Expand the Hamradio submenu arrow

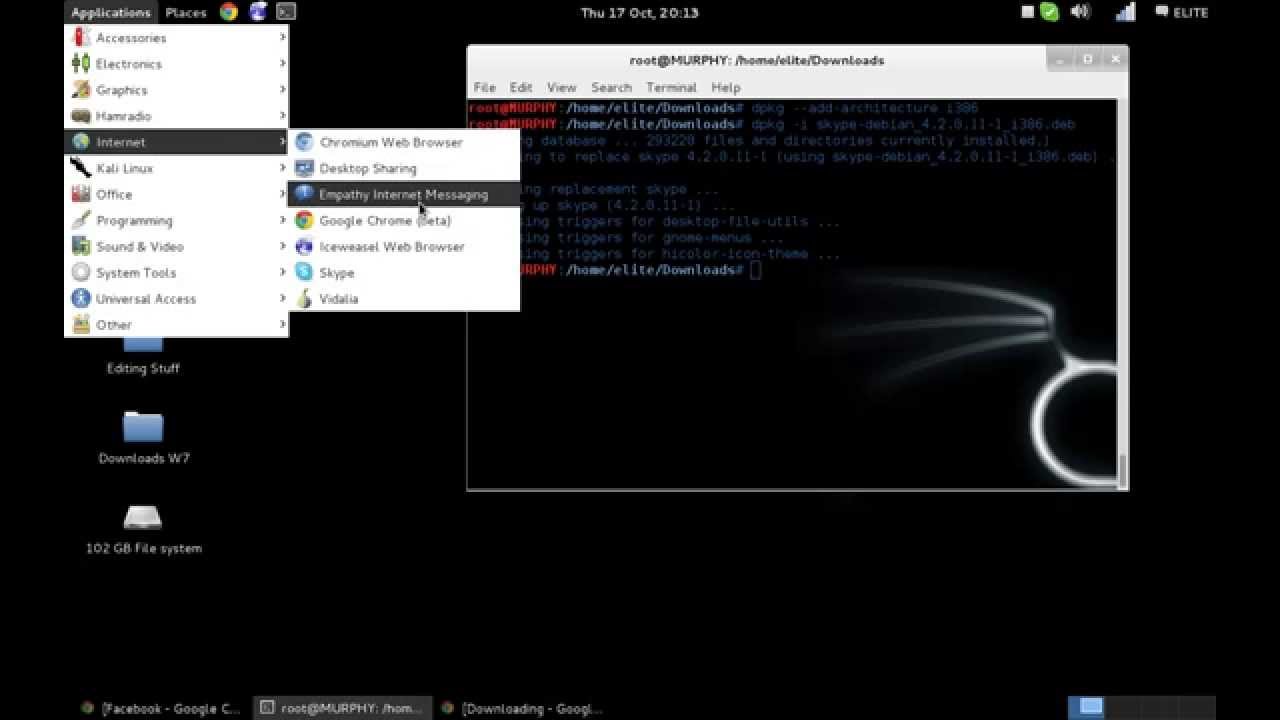click(283, 116)
